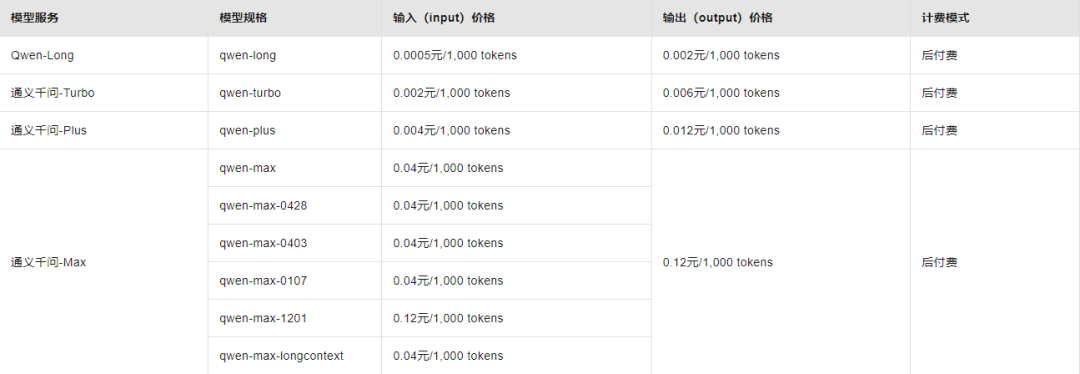Click Qwen-Long input price 0.0005元 cell
The height and width of the screenshot is (374, 1080).
(x=517, y=56)
